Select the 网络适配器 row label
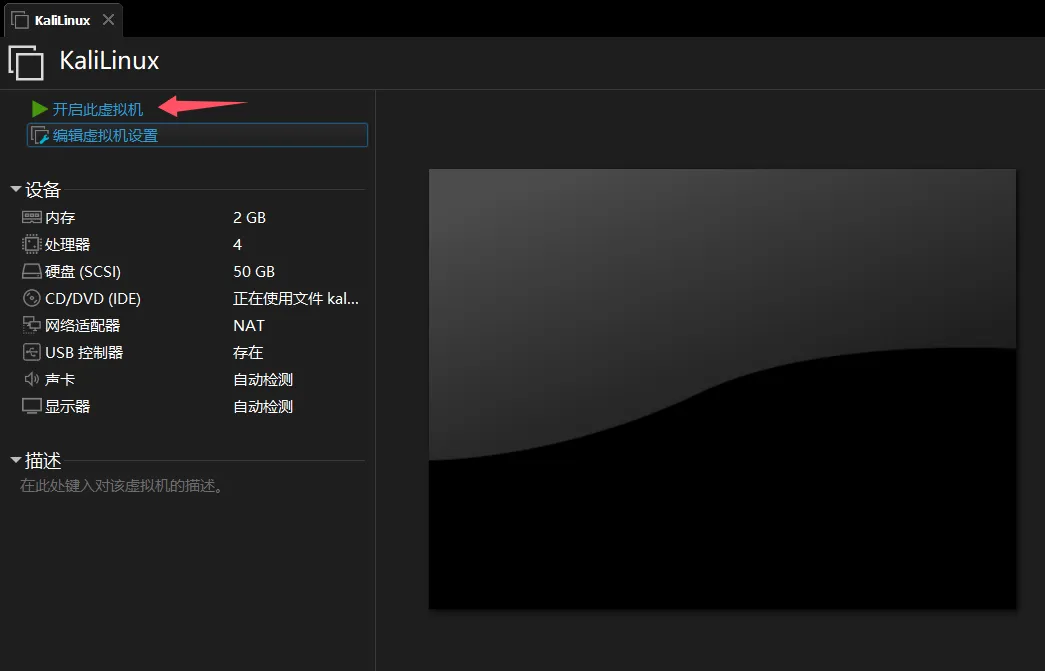The height and width of the screenshot is (671, 1045). point(83,326)
